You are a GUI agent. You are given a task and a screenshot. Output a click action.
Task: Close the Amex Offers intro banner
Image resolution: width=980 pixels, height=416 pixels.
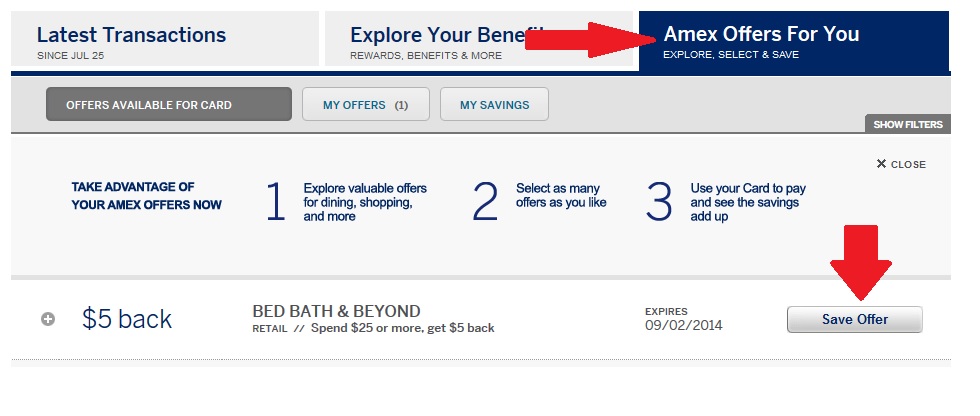[901, 164]
